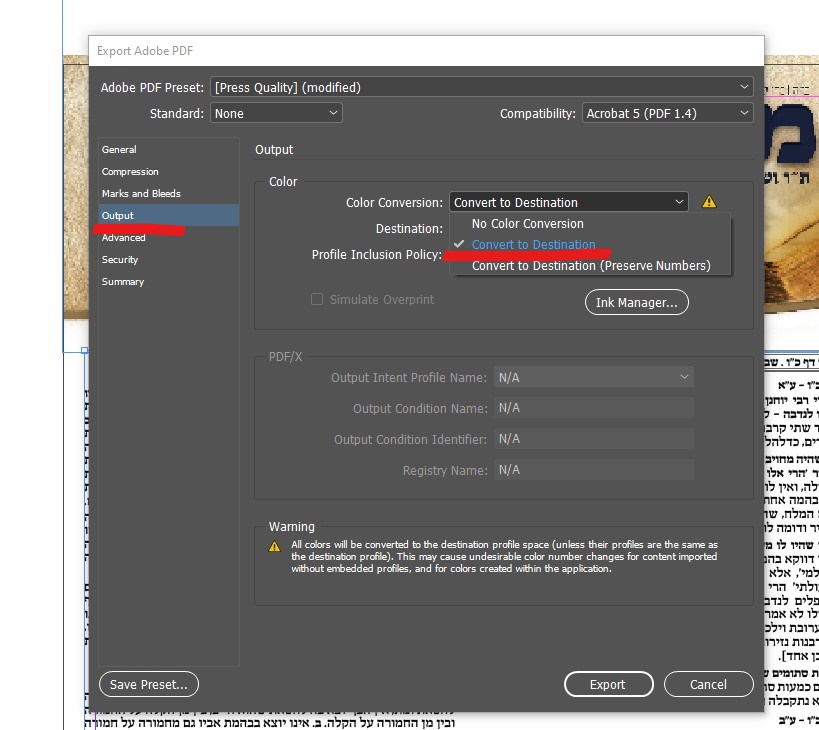Click the warning icon beside Color Conversion

(x=709, y=202)
